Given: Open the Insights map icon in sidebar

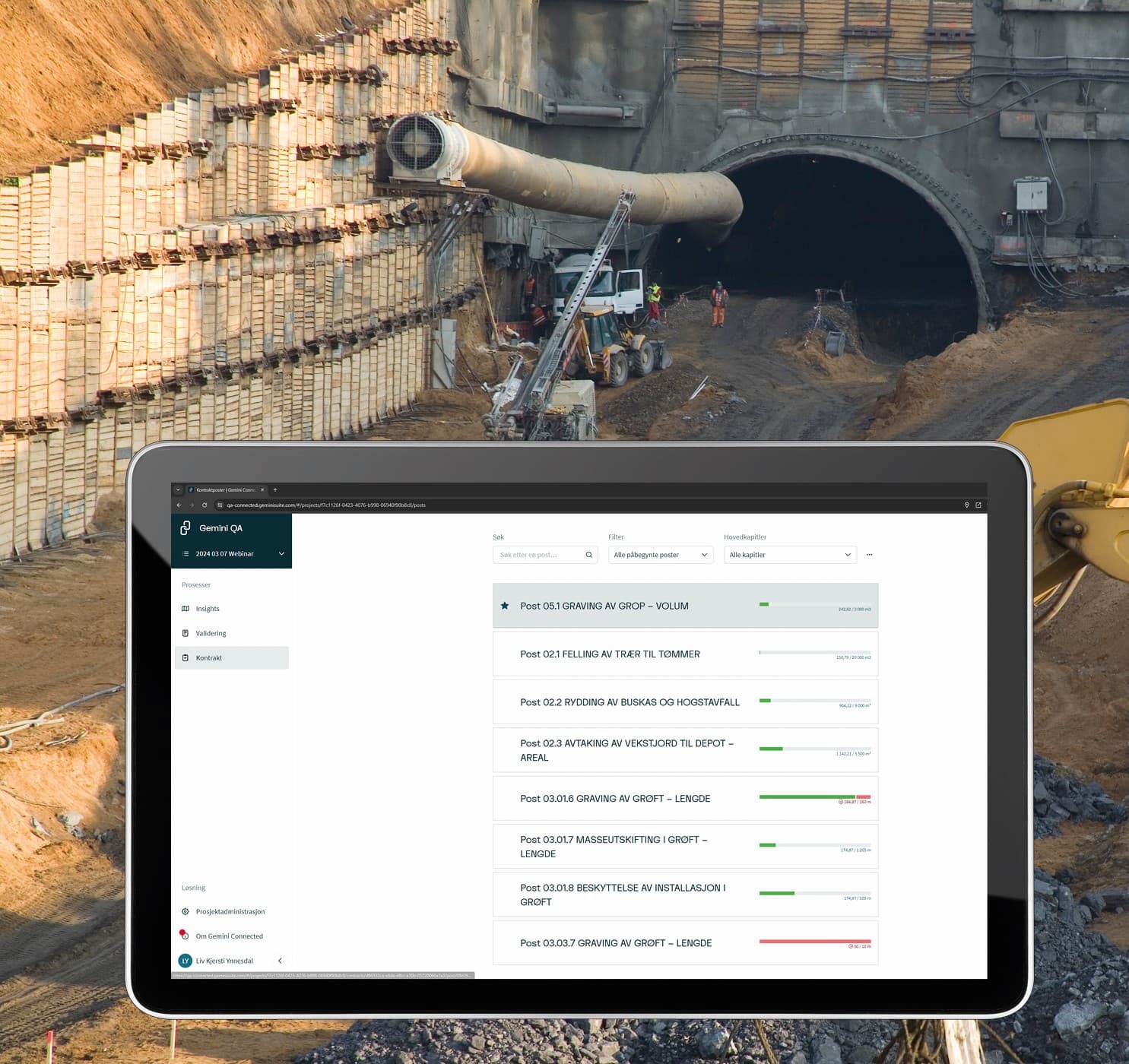Looking at the screenshot, I should (186, 609).
